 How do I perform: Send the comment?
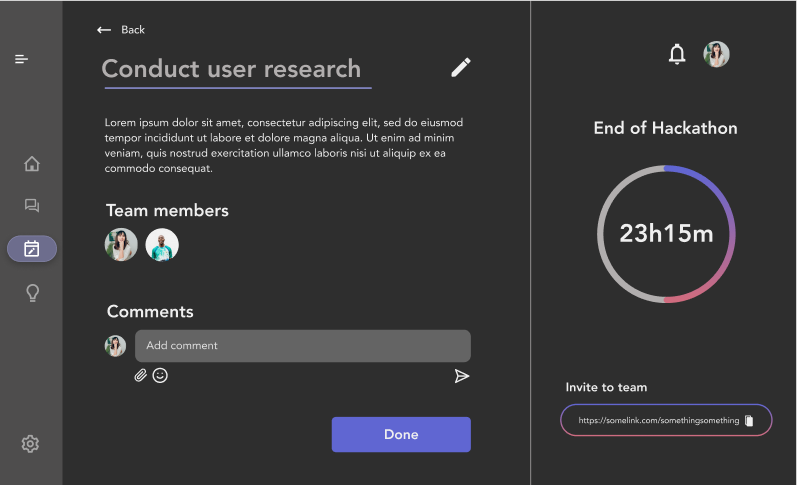coord(461,376)
